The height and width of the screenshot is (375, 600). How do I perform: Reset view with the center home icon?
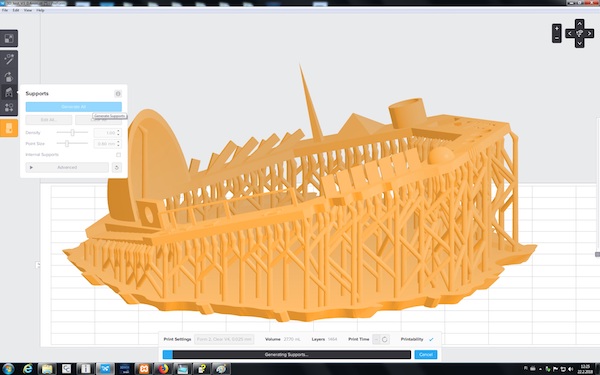[x=579, y=34]
